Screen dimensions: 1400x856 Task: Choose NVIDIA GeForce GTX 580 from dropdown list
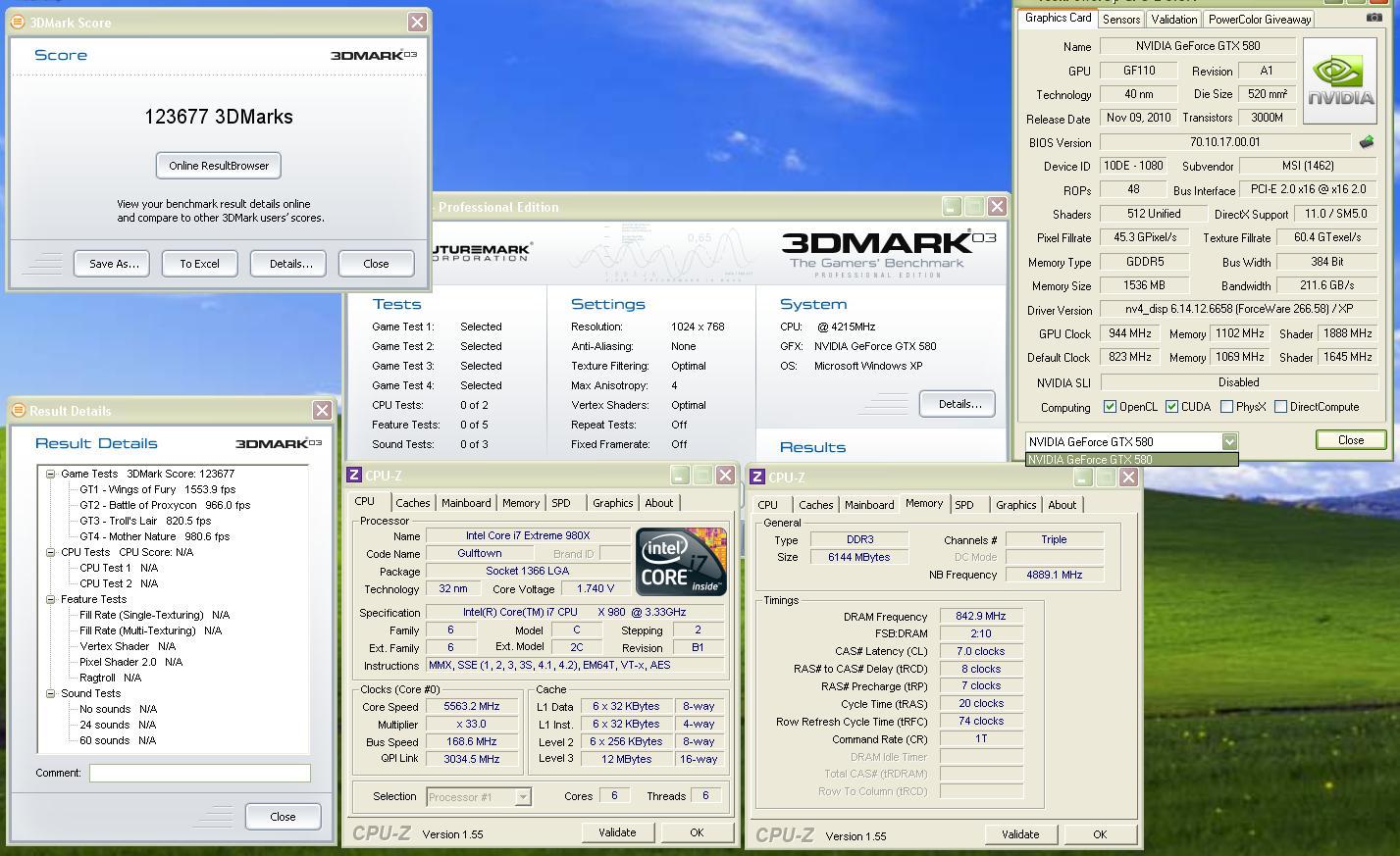(x=1131, y=459)
